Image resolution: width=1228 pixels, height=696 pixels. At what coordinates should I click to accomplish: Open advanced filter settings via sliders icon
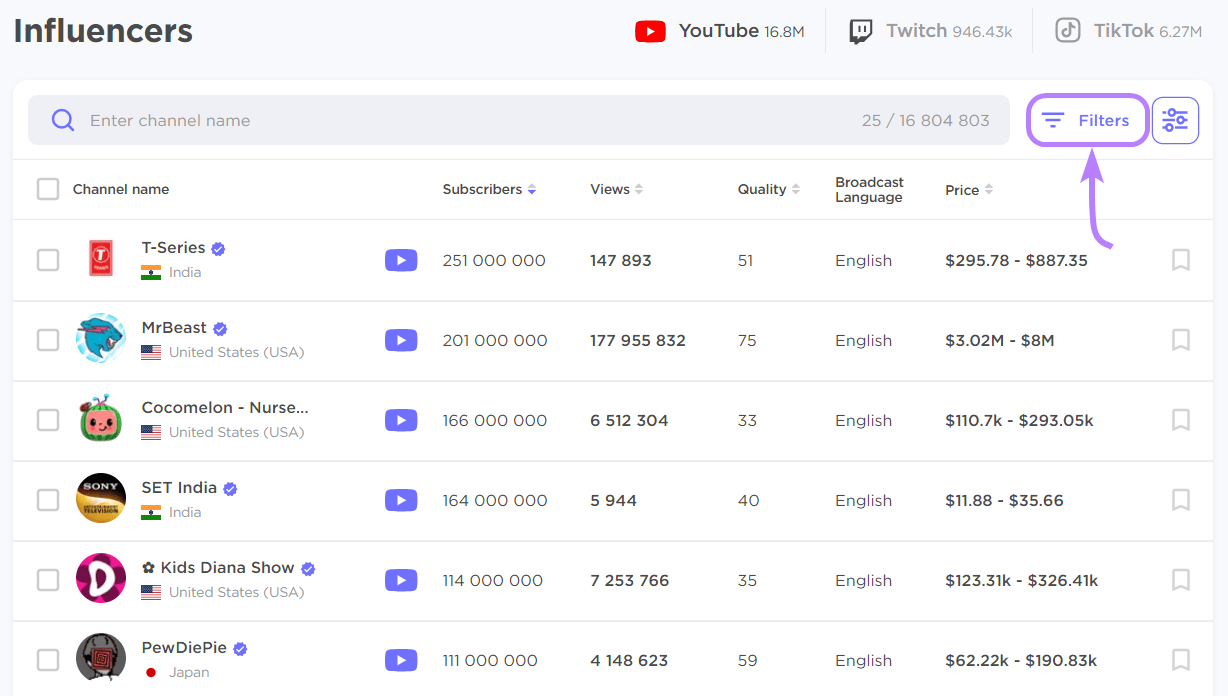coord(1175,119)
